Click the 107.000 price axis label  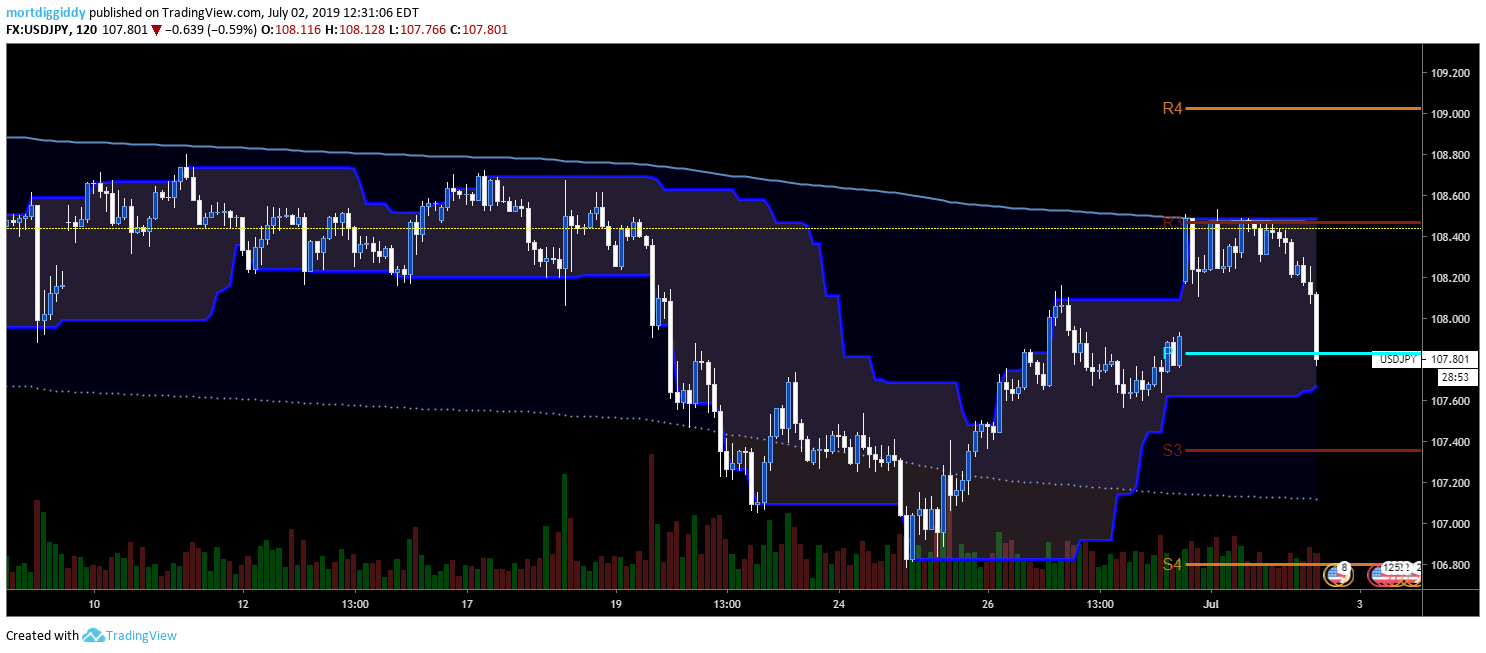pos(1449,524)
